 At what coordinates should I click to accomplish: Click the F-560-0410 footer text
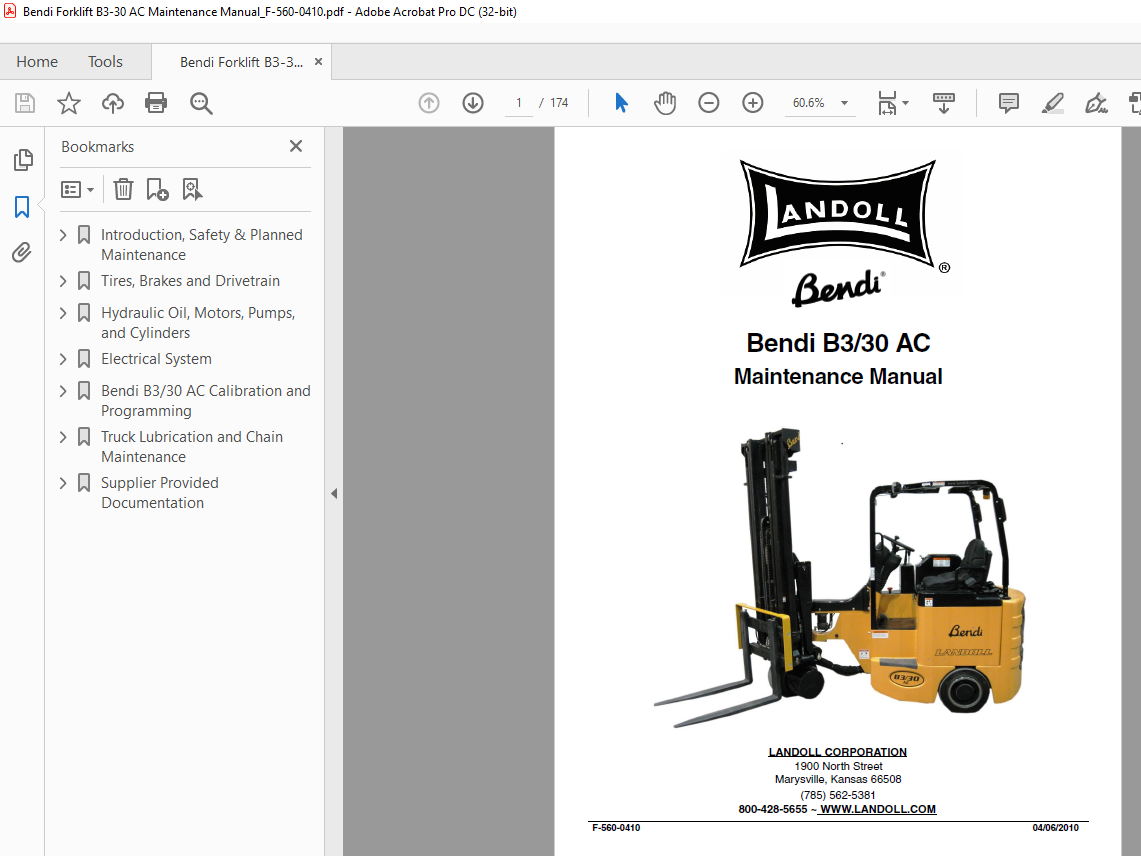pos(616,828)
